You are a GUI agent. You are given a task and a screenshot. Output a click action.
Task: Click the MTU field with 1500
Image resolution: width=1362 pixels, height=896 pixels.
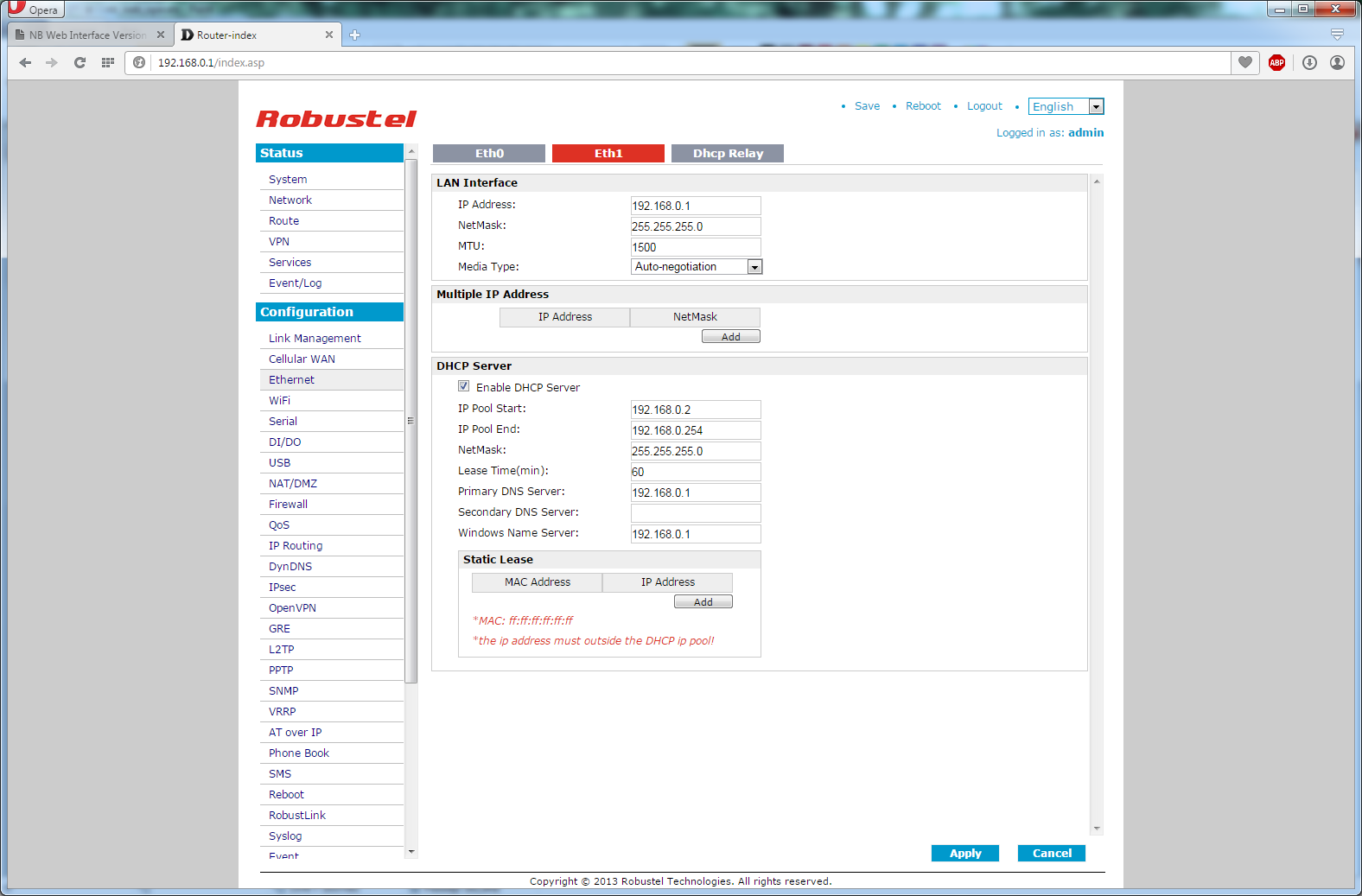coord(696,247)
